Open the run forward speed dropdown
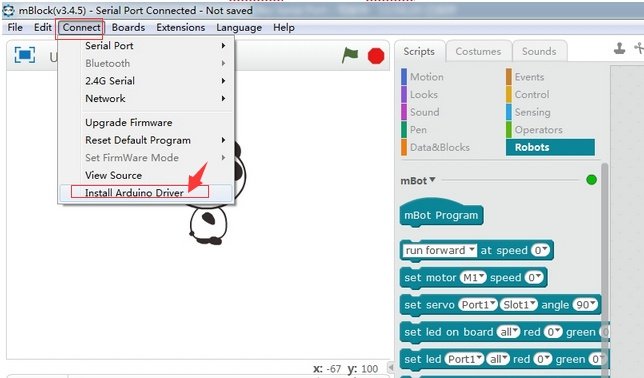644x378 pixels. [x=540, y=250]
